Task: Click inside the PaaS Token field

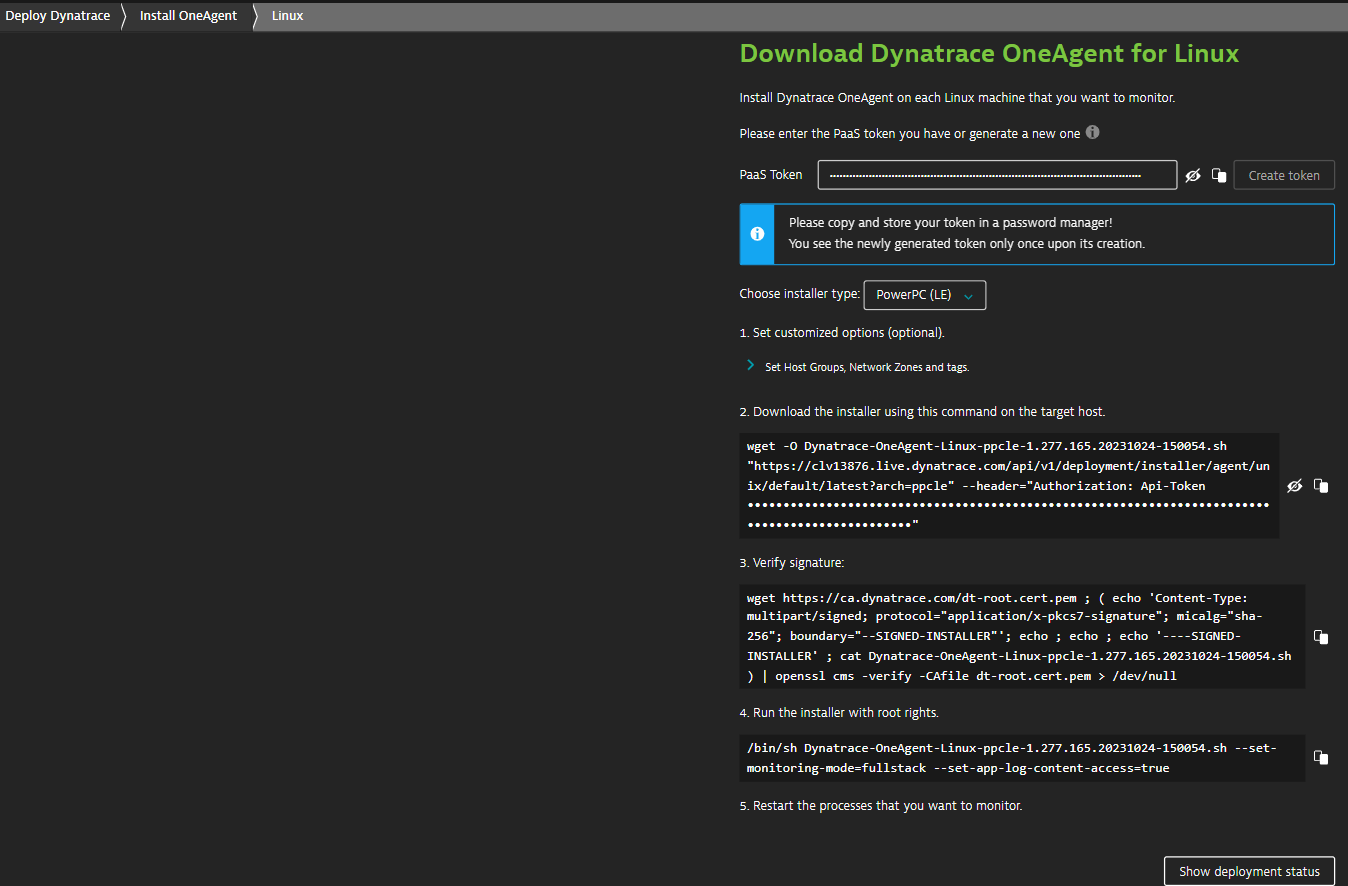Action: [x=997, y=174]
